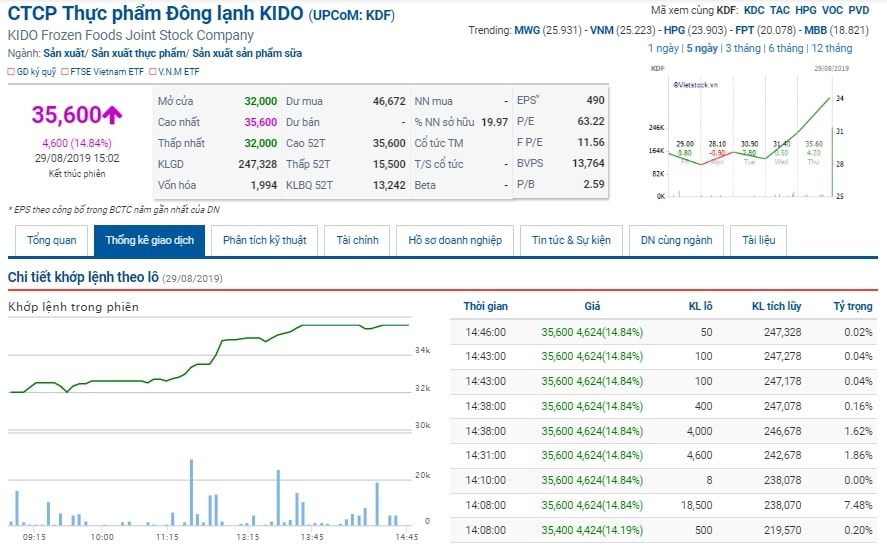887x546 pixels.
Task: Select the 6 tháng chart range
Action: click(786, 48)
